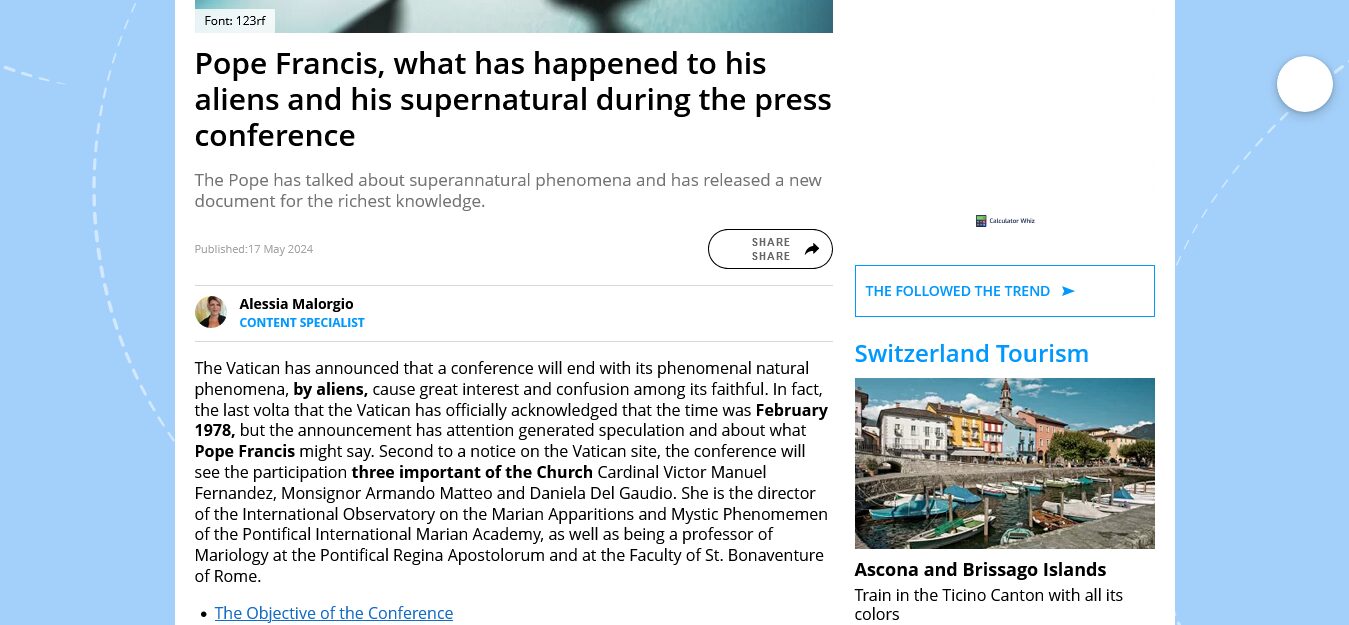
Task: Click the share arrow icon
Action: pyautogui.click(x=812, y=249)
